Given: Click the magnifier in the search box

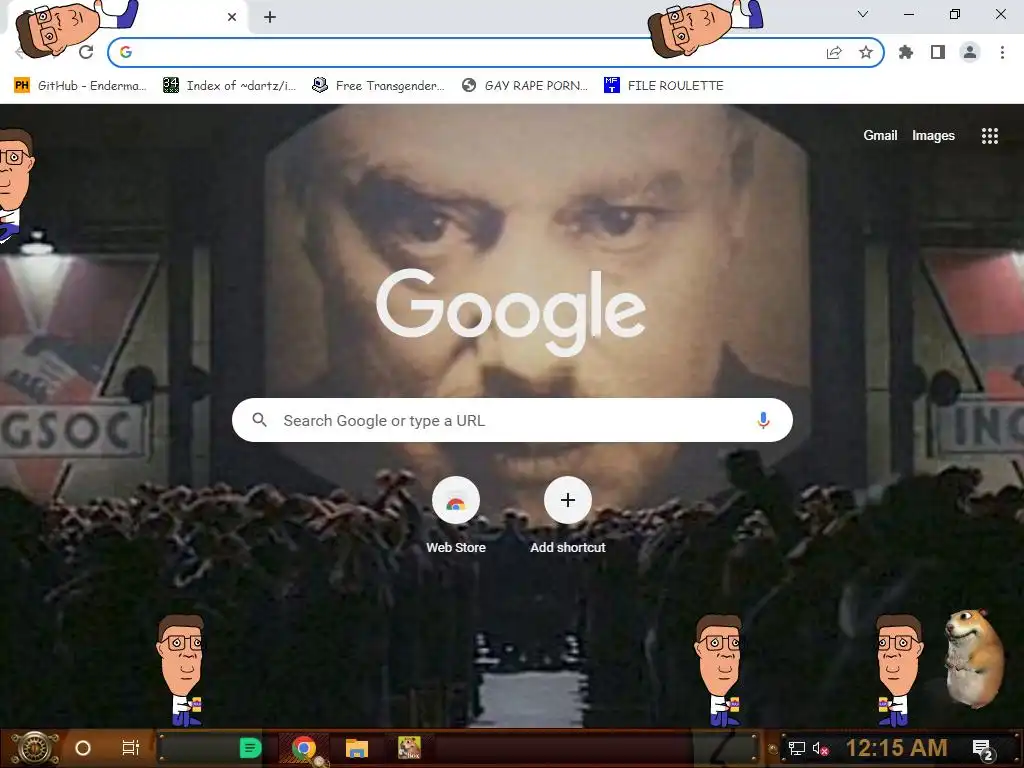Looking at the screenshot, I should click(x=259, y=420).
